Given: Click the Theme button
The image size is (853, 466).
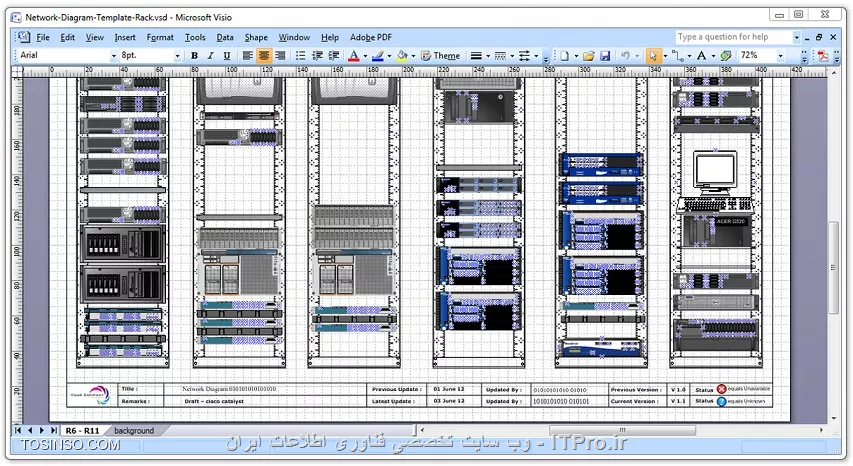Looking at the screenshot, I should pos(441,55).
